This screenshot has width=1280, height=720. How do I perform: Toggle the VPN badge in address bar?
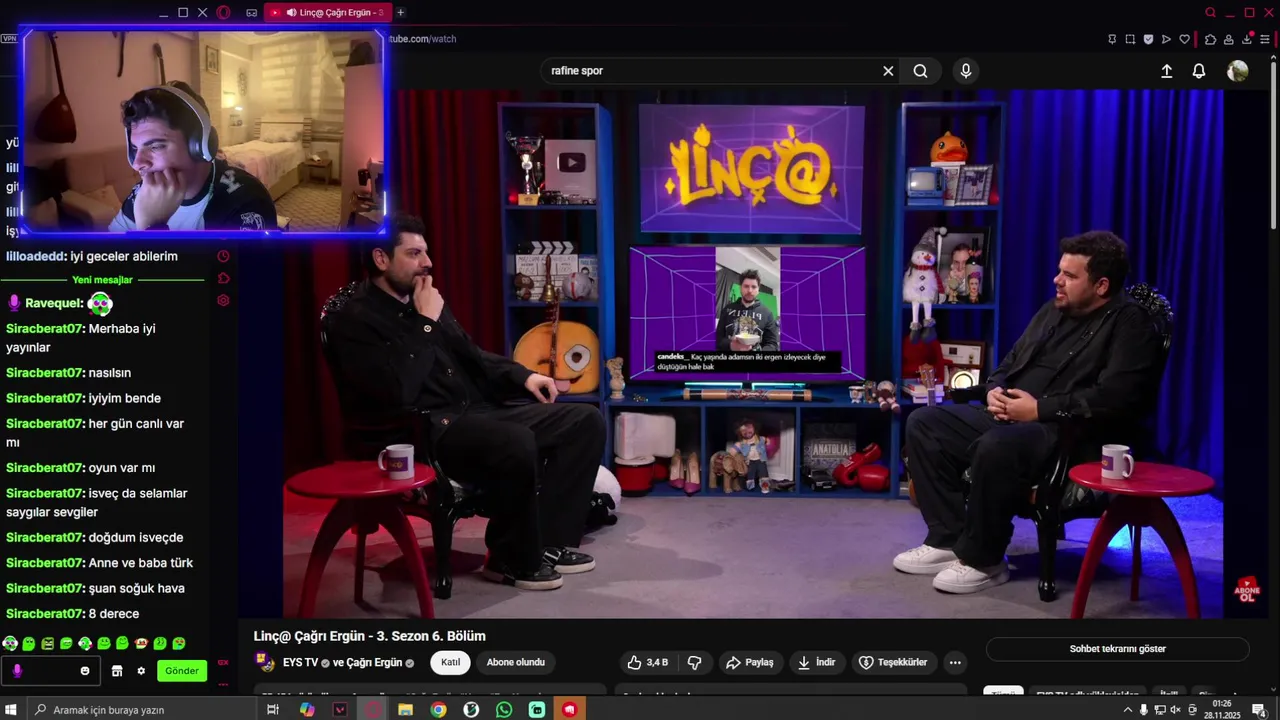pyautogui.click(x=10, y=38)
